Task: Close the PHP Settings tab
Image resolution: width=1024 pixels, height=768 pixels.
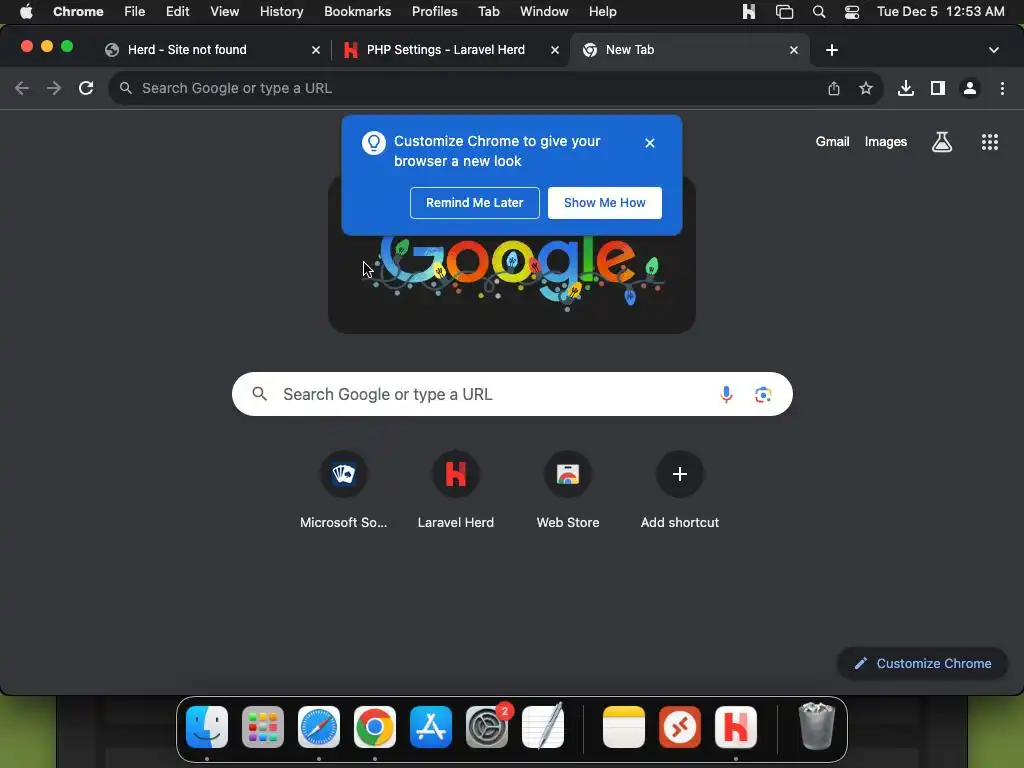Action: coord(555,50)
